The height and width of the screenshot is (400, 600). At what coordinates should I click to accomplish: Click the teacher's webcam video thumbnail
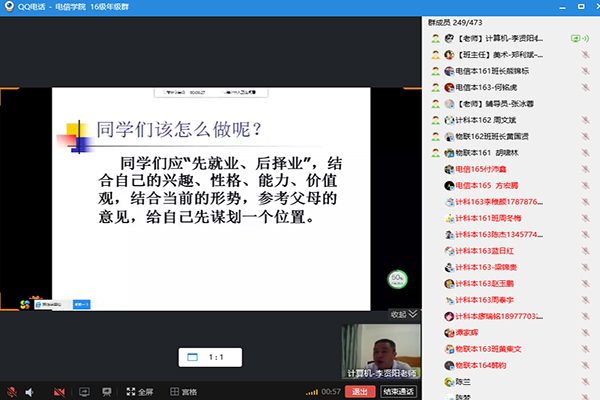(380, 352)
